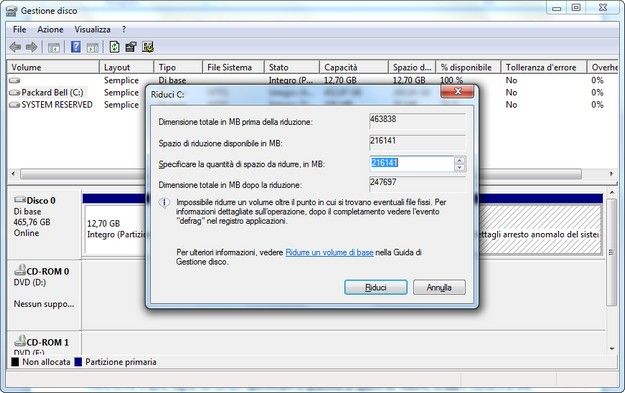Click the Annulla button
The image size is (625, 393).
click(x=439, y=287)
